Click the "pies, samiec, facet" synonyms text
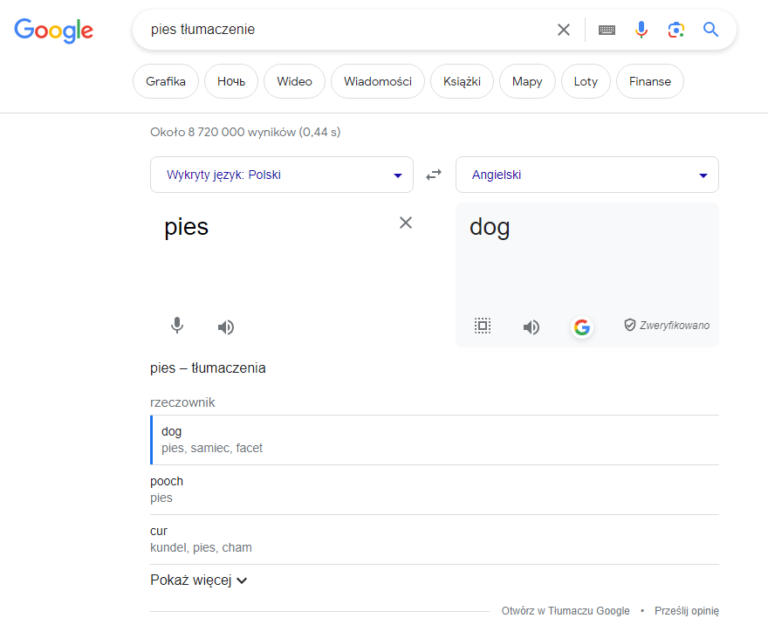 coord(212,448)
